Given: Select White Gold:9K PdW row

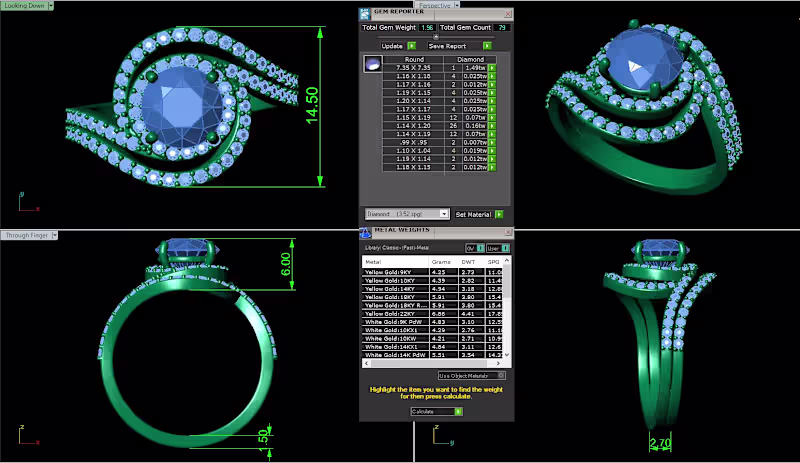Looking at the screenshot, I should tap(432, 322).
